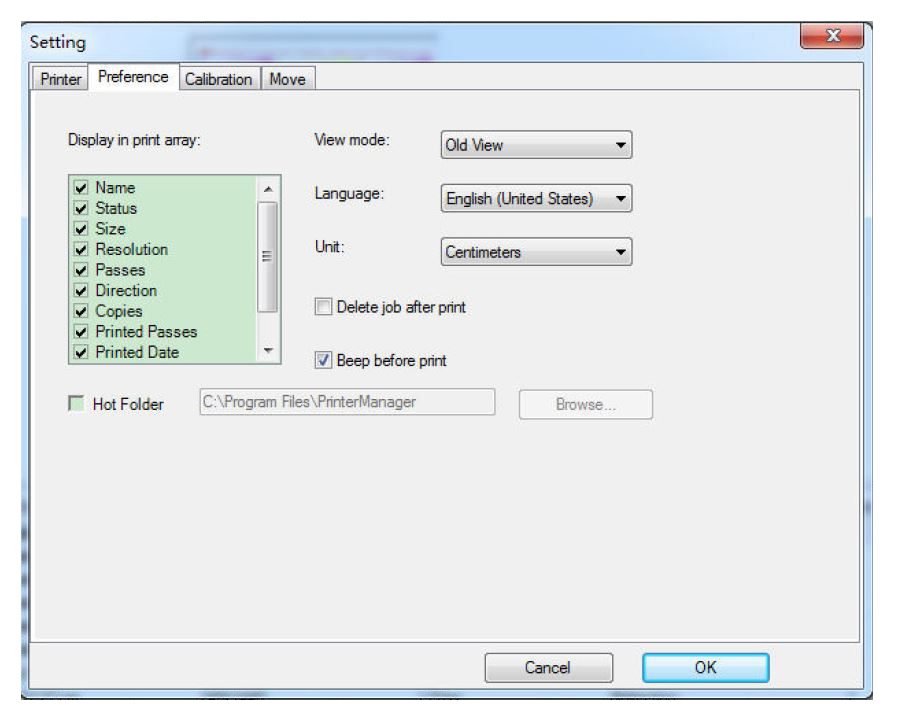Disable Beep before print option
This screenshot has width=899, height=717.
coord(322,360)
